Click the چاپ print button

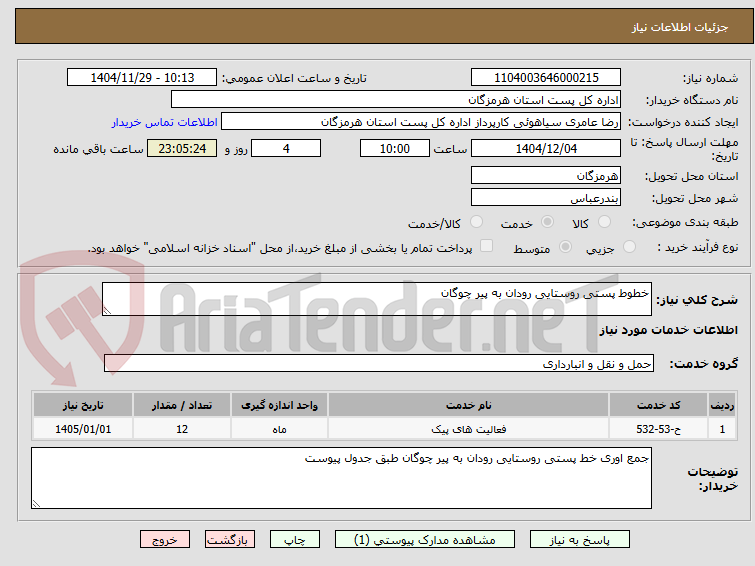295,540
